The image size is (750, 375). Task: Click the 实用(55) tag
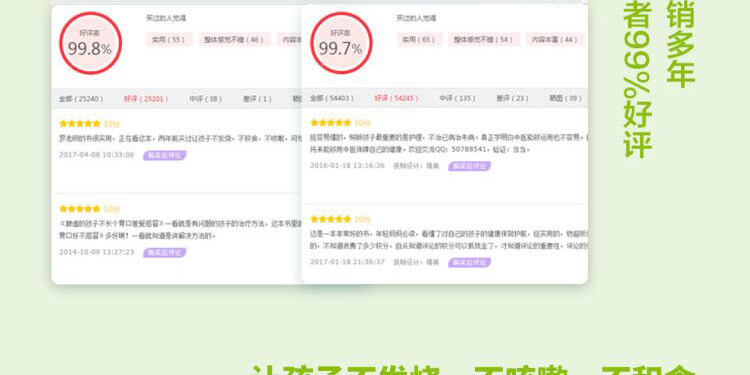point(169,40)
